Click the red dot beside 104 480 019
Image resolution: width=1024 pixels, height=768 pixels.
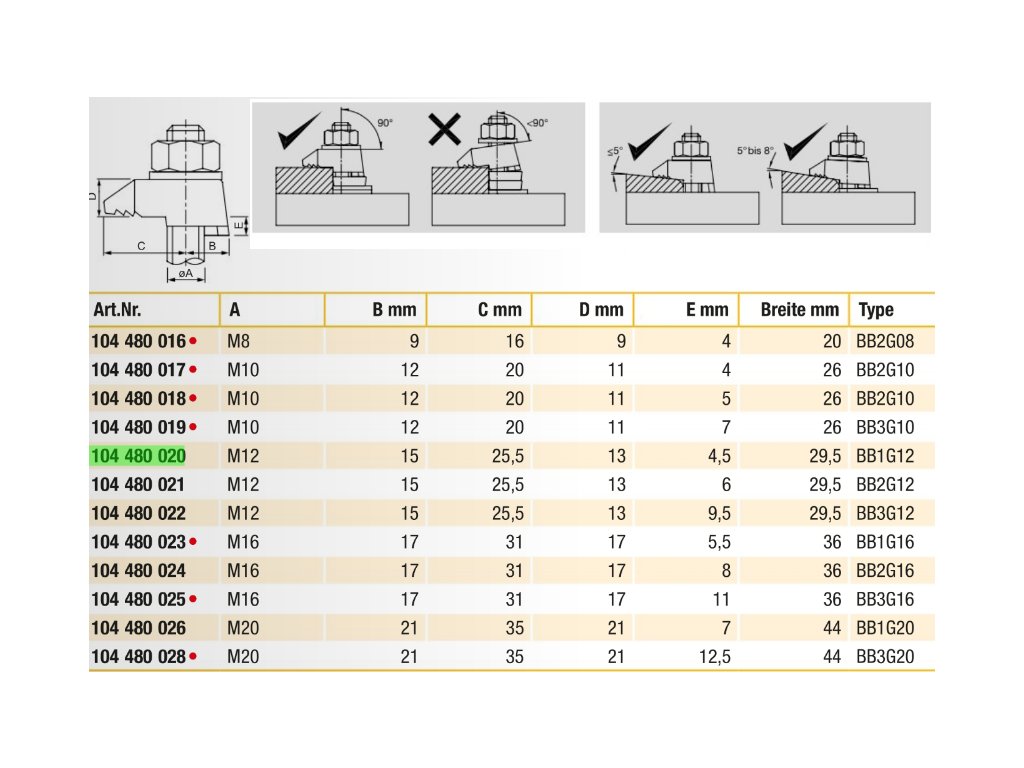[x=193, y=427]
